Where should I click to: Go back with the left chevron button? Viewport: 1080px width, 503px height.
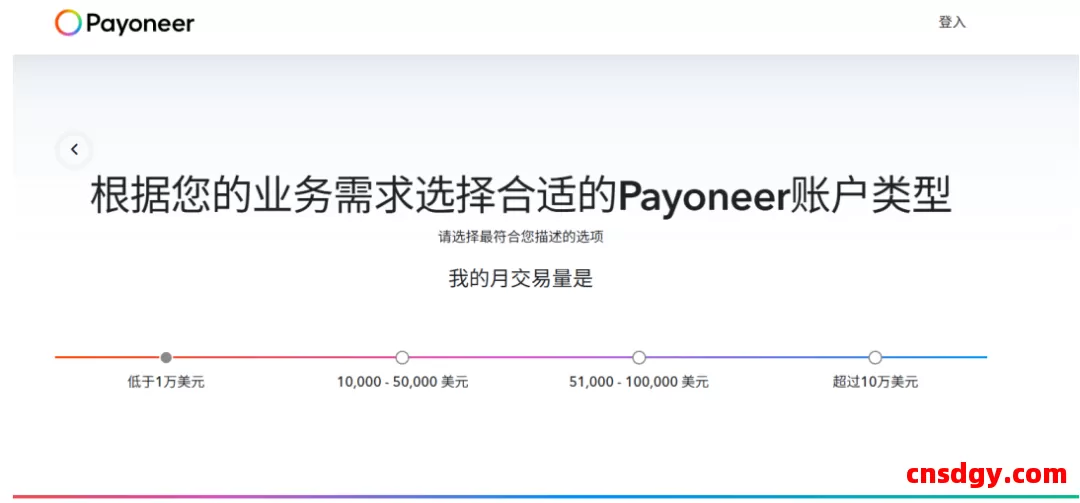coord(74,149)
